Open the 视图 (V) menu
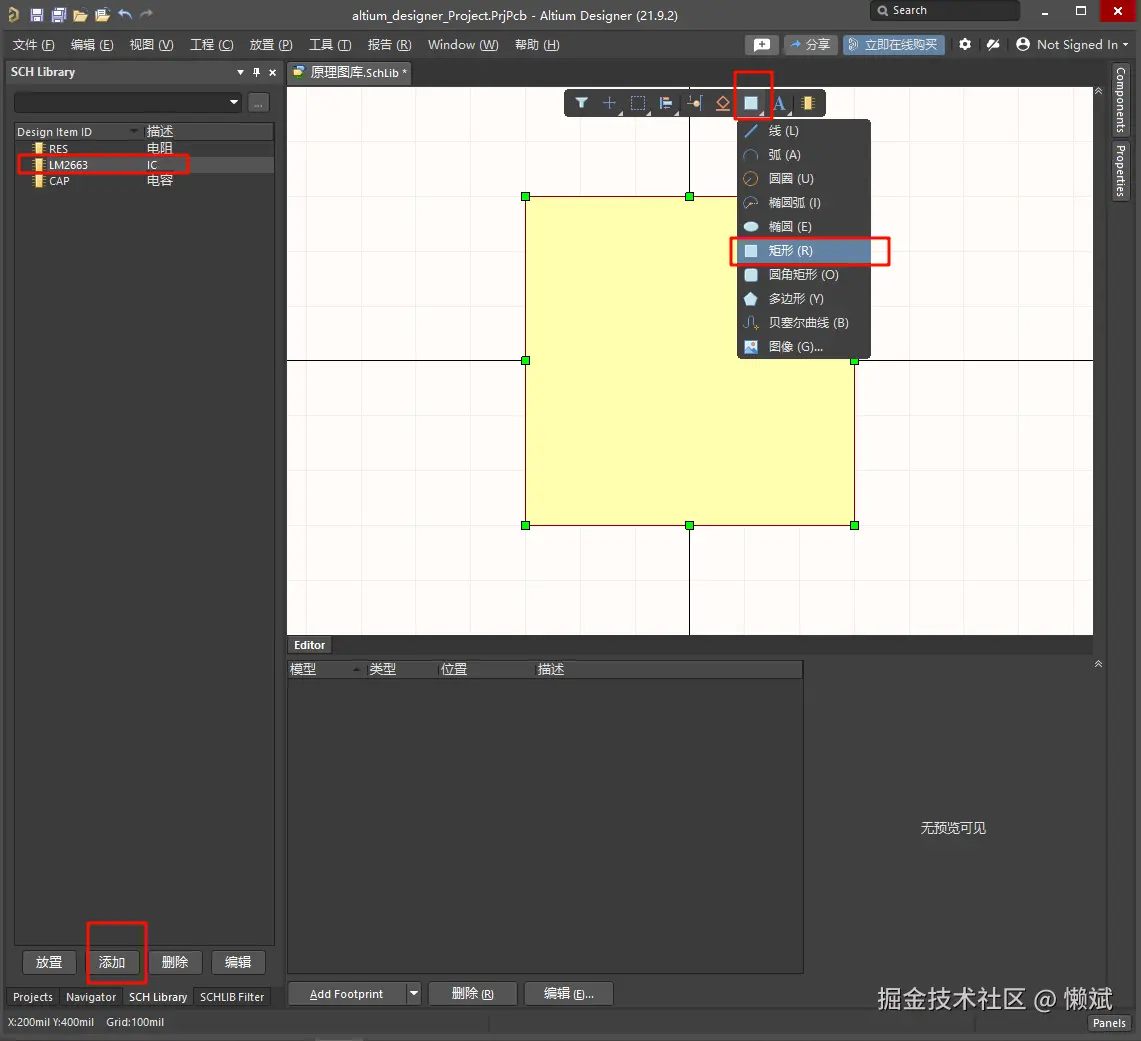Image resolution: width=1141 pixels, height=1041 pixels. tap(151, 45)
